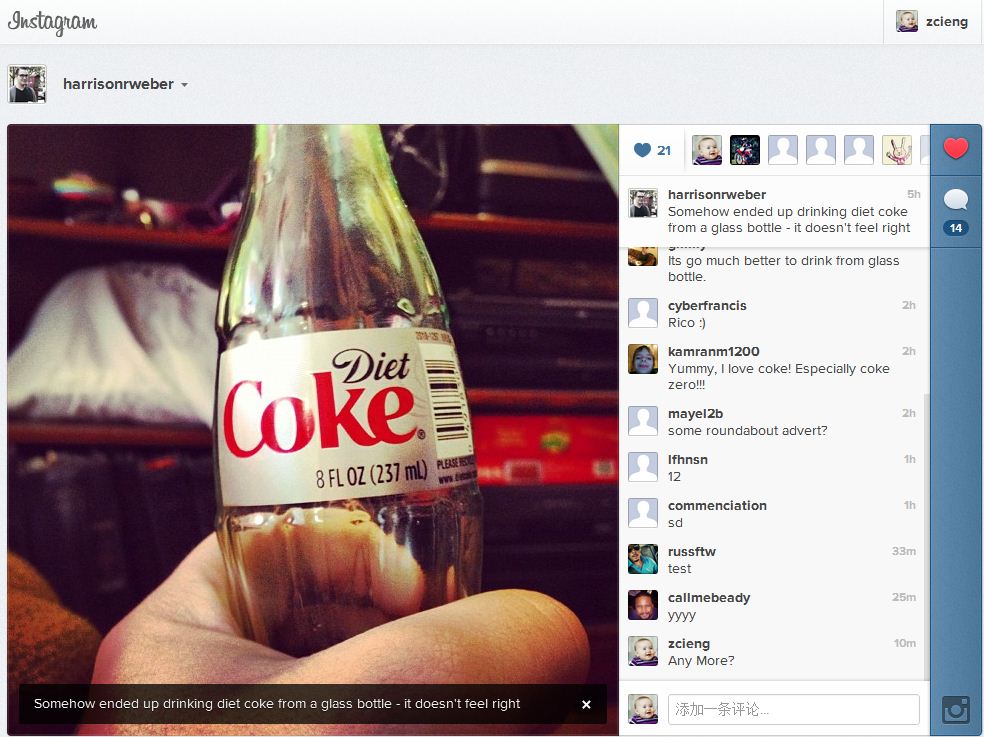
Task: Select the 'some roundabout advert?' comment text
Action: (747, 431)
